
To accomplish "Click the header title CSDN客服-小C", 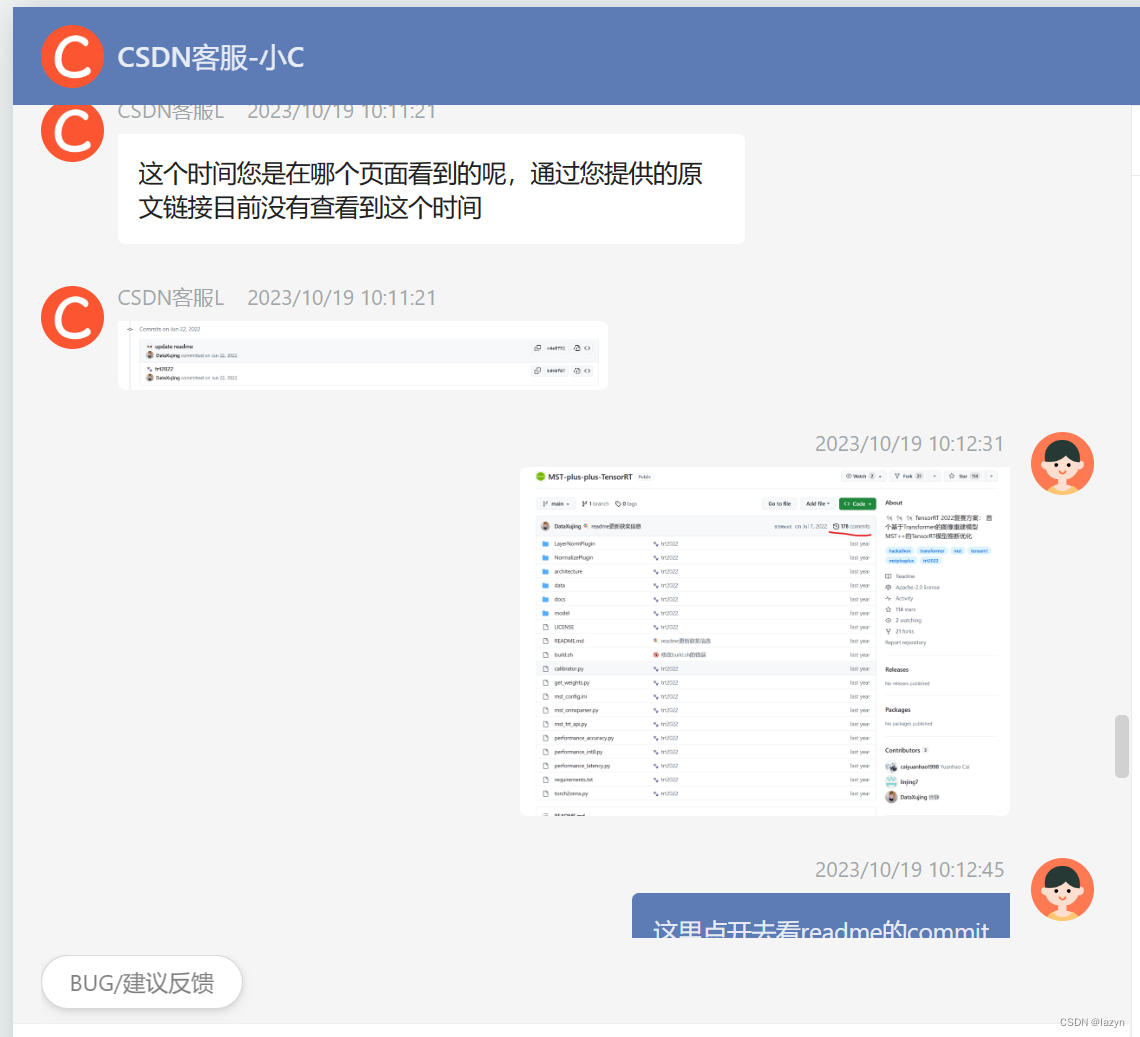I will pyautogui.click(x=211, y=57).
